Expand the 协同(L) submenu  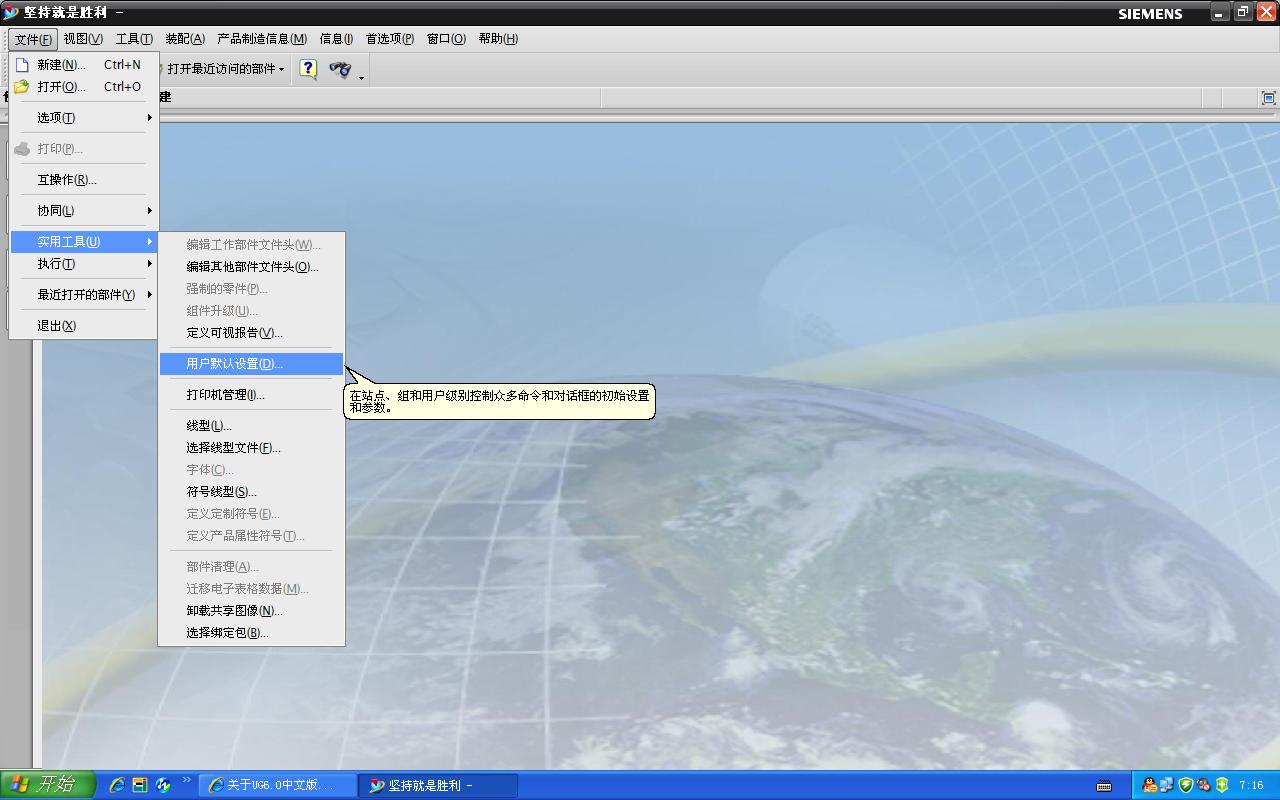tap(84, 210)
